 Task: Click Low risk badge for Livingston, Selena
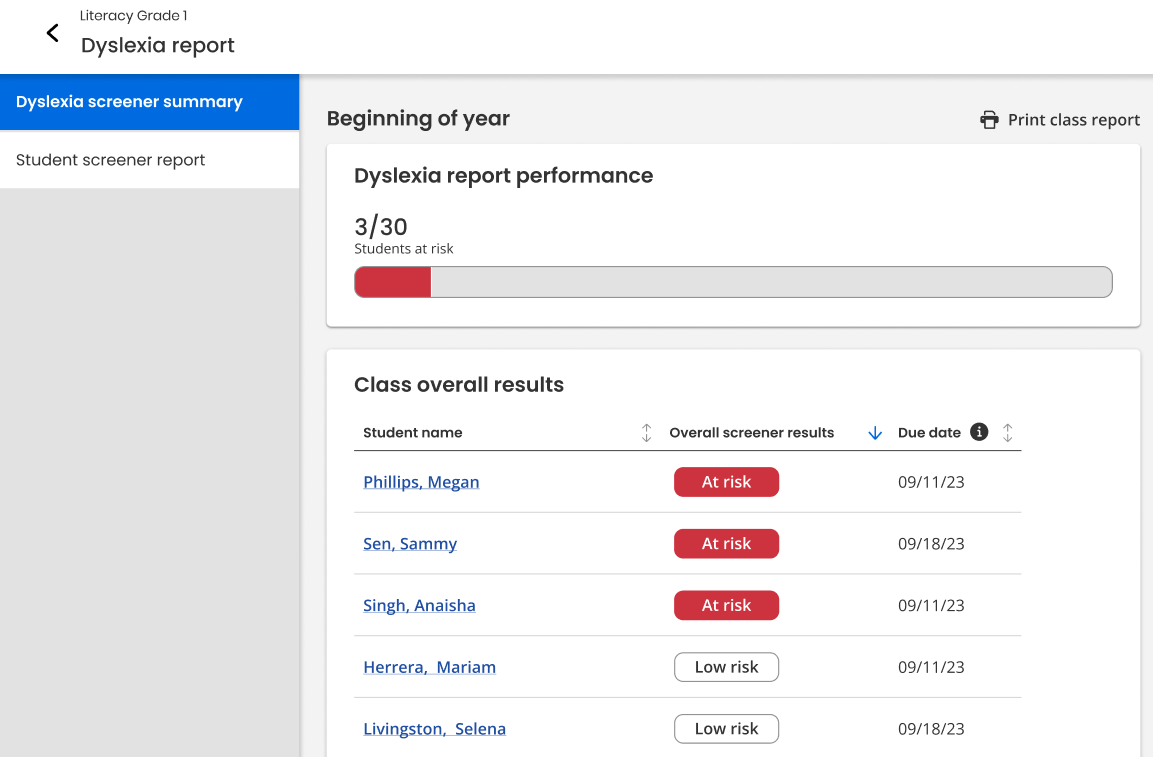(x=726, y=729)
